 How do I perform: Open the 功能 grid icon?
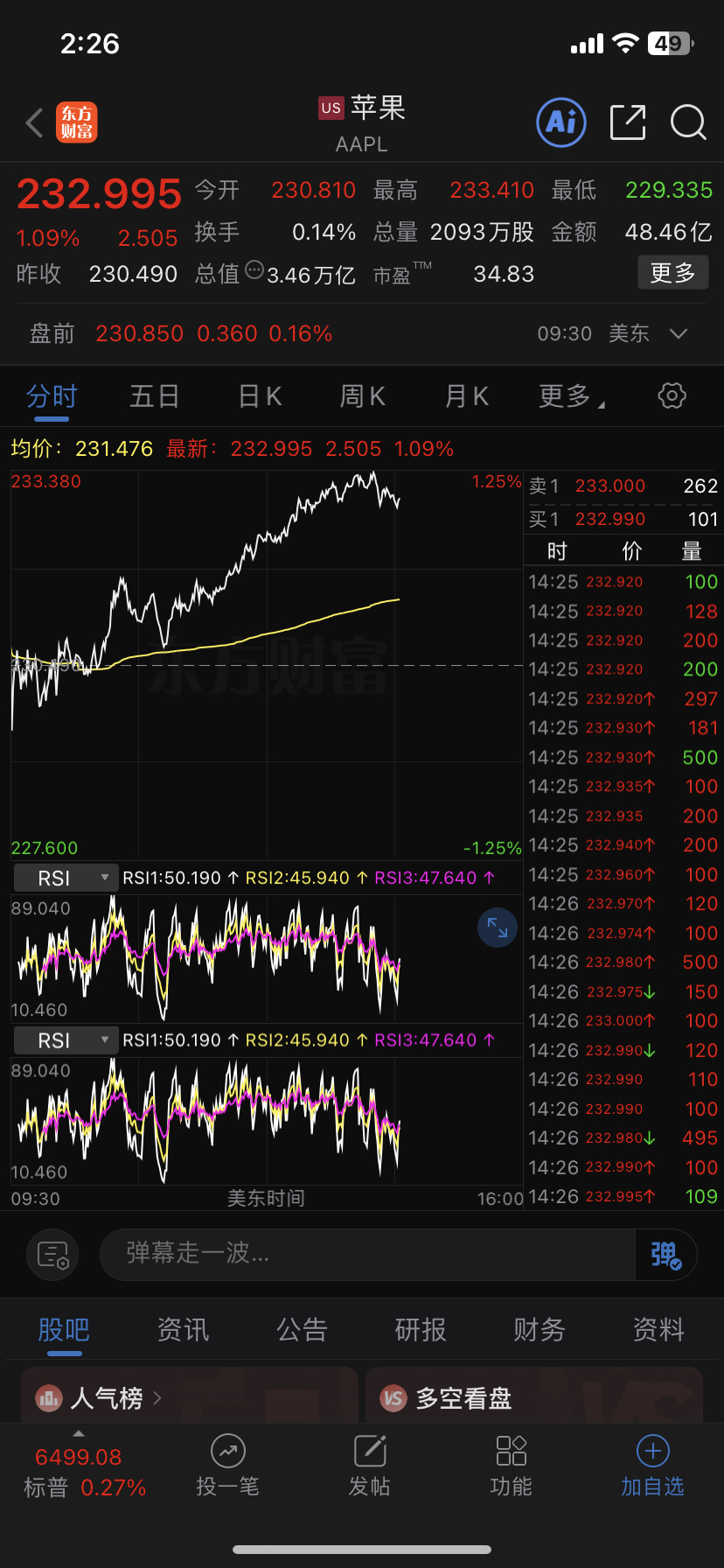click(512, 1451)
